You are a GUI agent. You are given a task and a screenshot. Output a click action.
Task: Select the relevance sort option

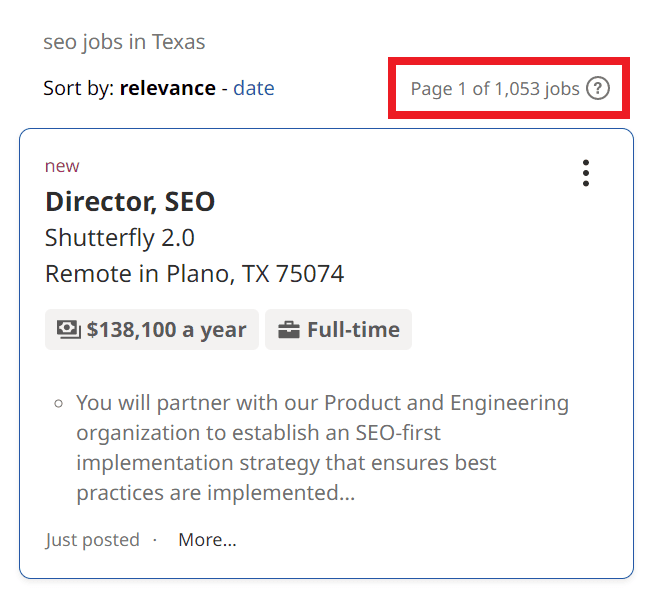pyautogui.click(x=168, y=88)
